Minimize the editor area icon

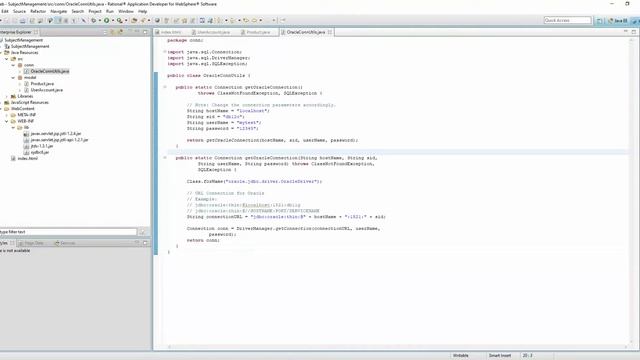tap(626, 31)
